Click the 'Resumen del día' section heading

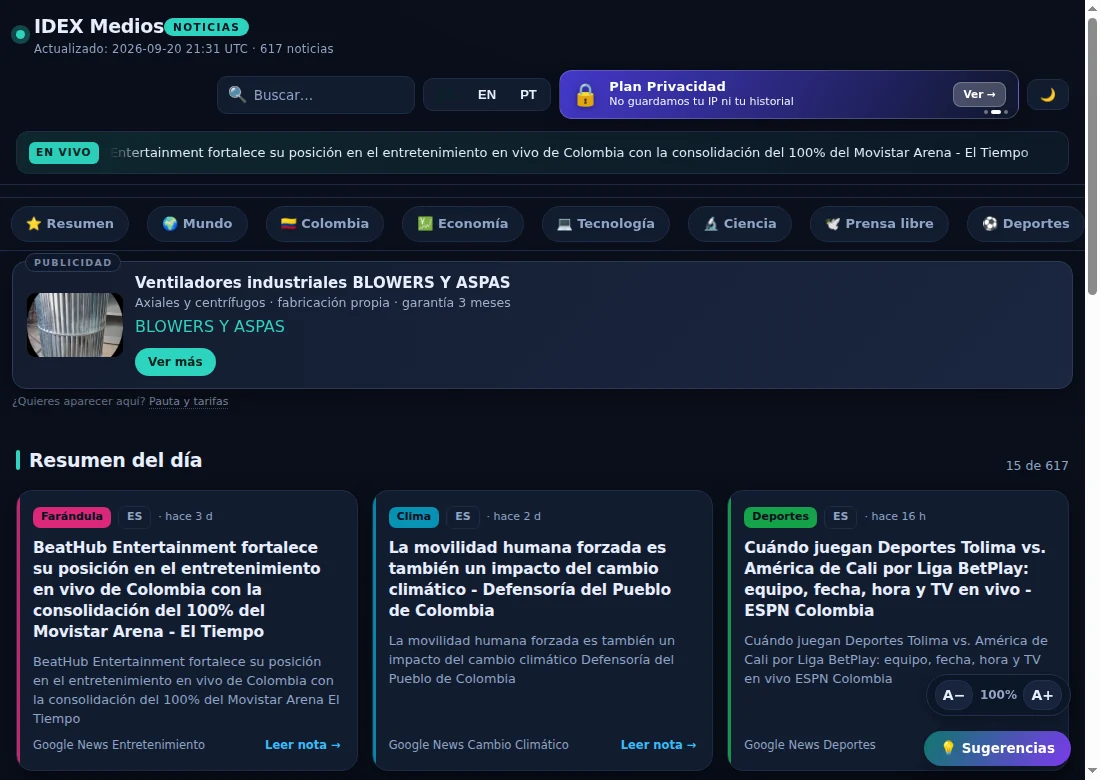pos(116,460)
